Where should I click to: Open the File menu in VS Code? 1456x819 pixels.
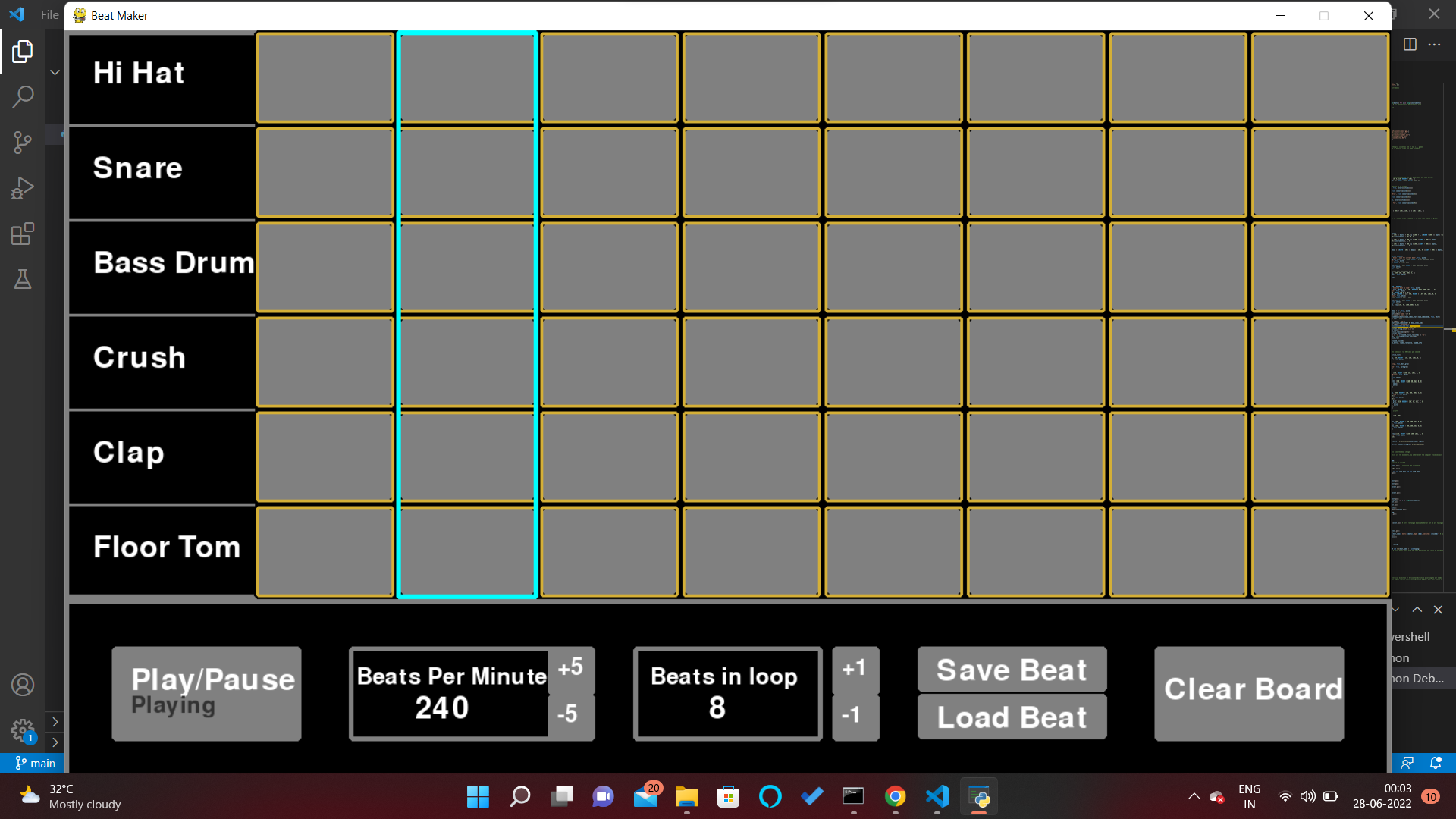tap(49, 14)
